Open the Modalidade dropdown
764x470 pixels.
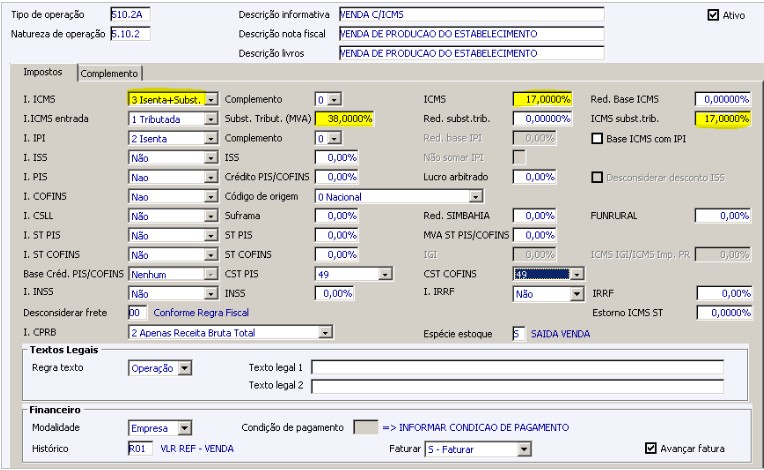tap(185, 428)
